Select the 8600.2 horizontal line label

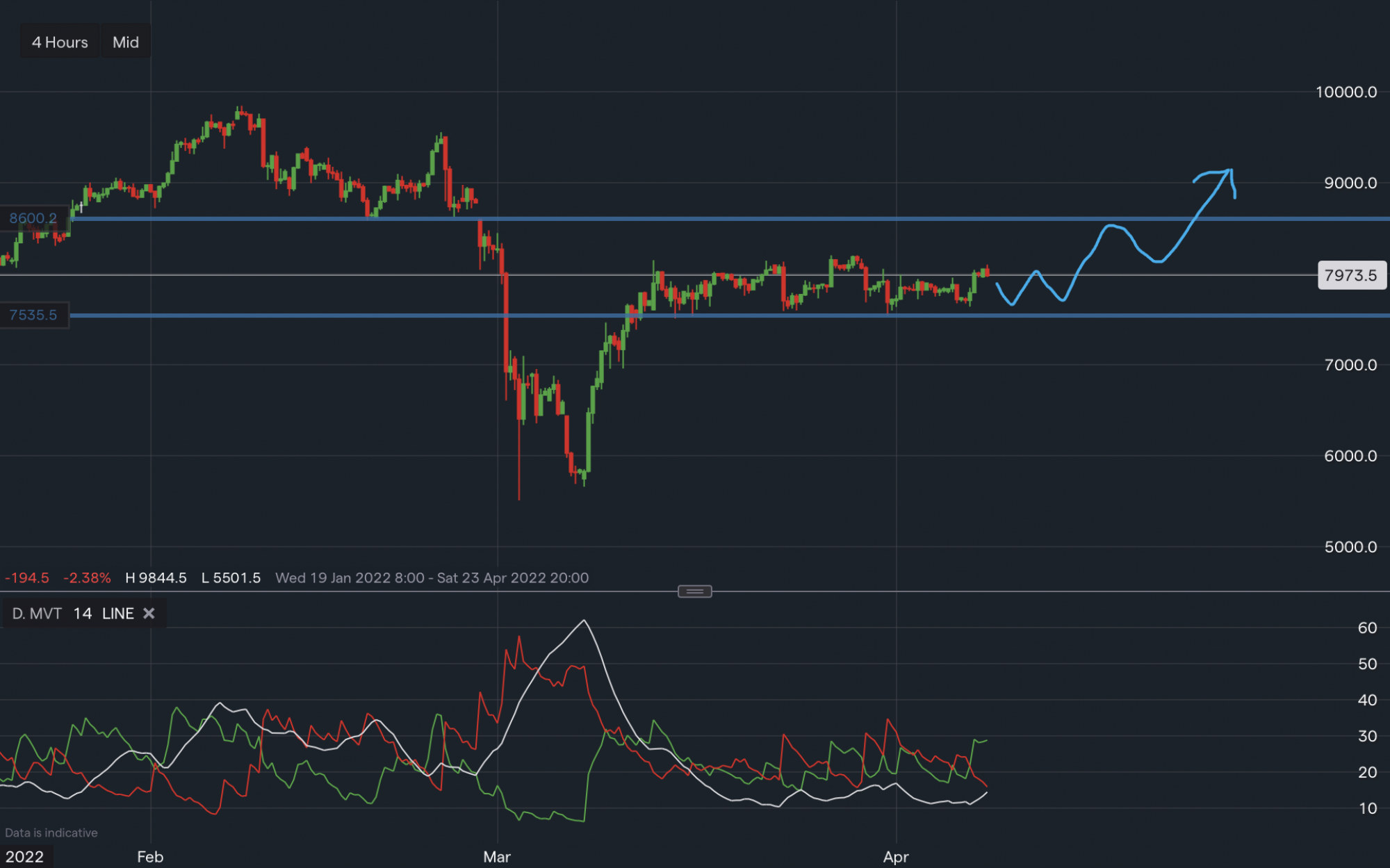point(33,218)
